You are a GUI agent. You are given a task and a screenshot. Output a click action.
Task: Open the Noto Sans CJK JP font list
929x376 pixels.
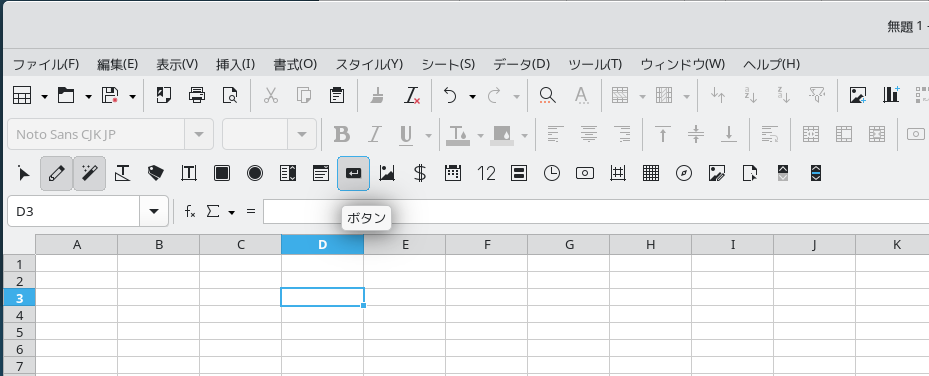[x=199, y=134]
